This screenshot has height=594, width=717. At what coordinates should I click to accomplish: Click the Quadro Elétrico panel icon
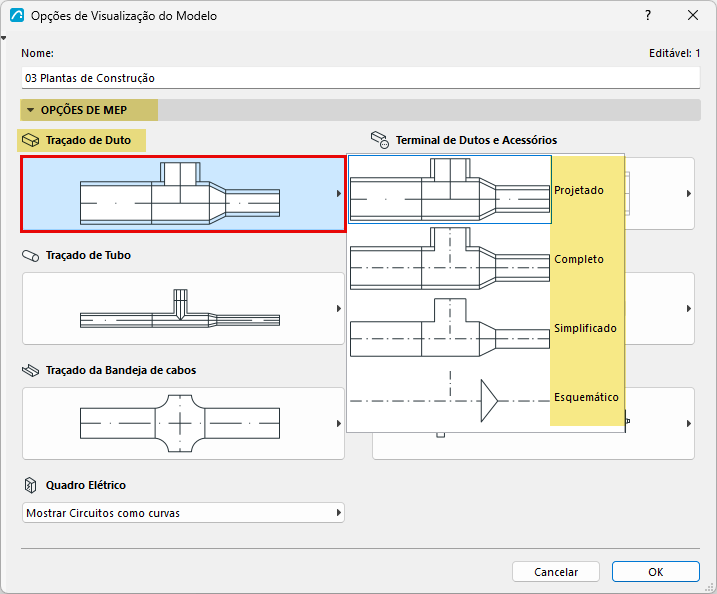[x=30, y=485]
